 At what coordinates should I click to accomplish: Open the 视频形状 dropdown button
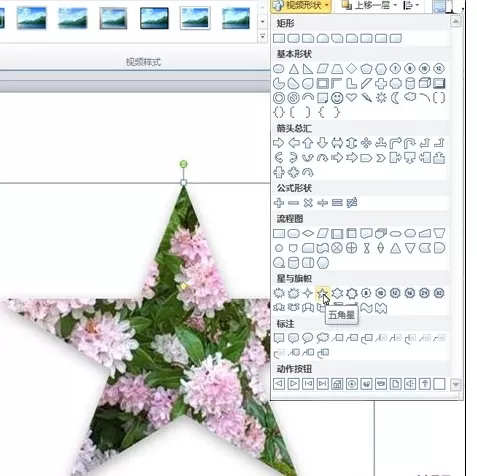(x=301, y=6)
